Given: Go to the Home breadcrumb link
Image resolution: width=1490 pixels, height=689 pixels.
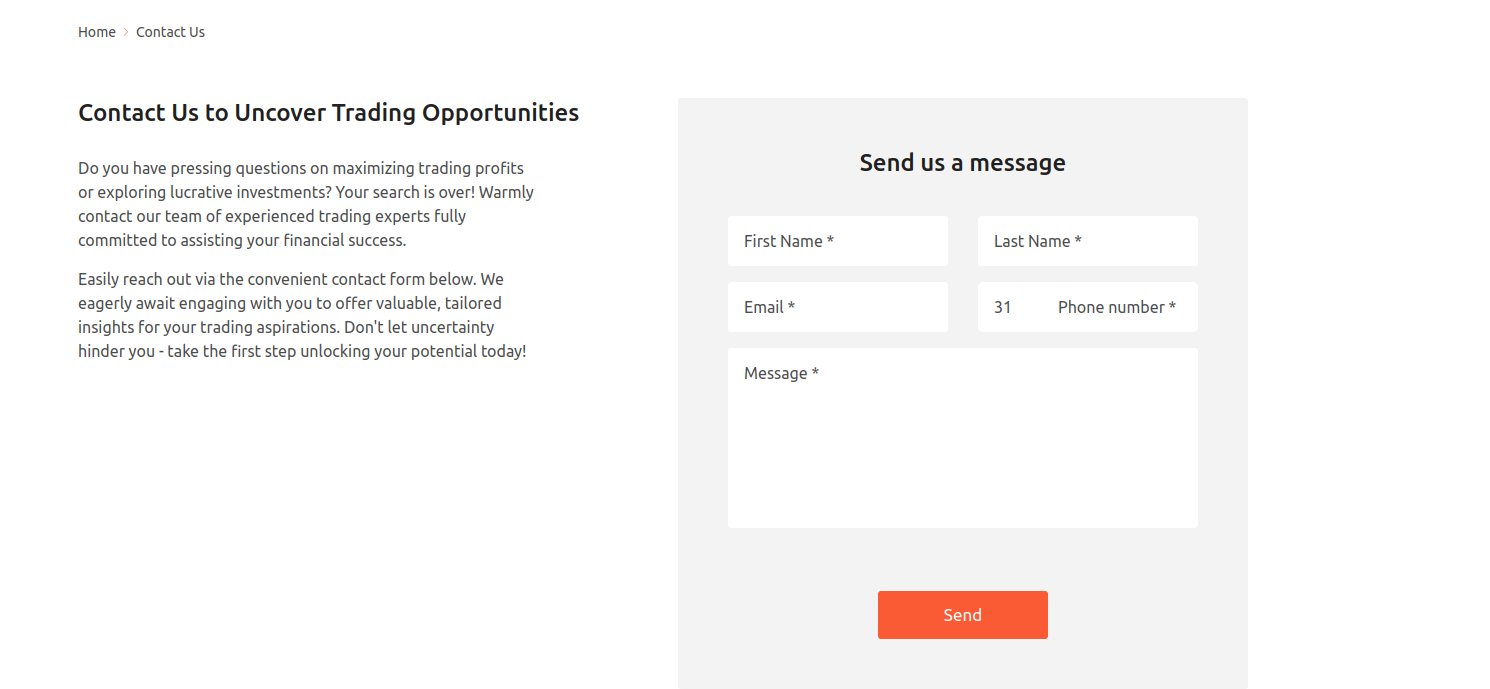Looking at the screenshot, I should [x=97, y=32].
